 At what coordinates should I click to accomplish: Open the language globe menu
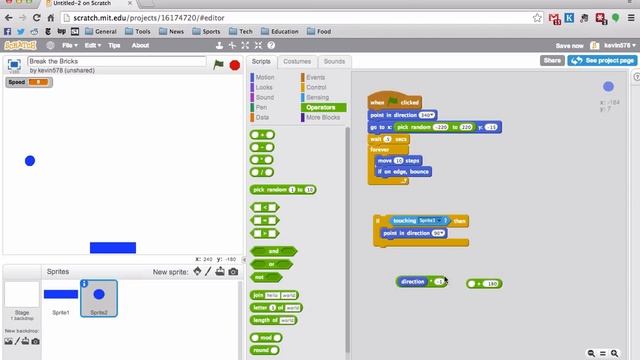coord(50,45)
